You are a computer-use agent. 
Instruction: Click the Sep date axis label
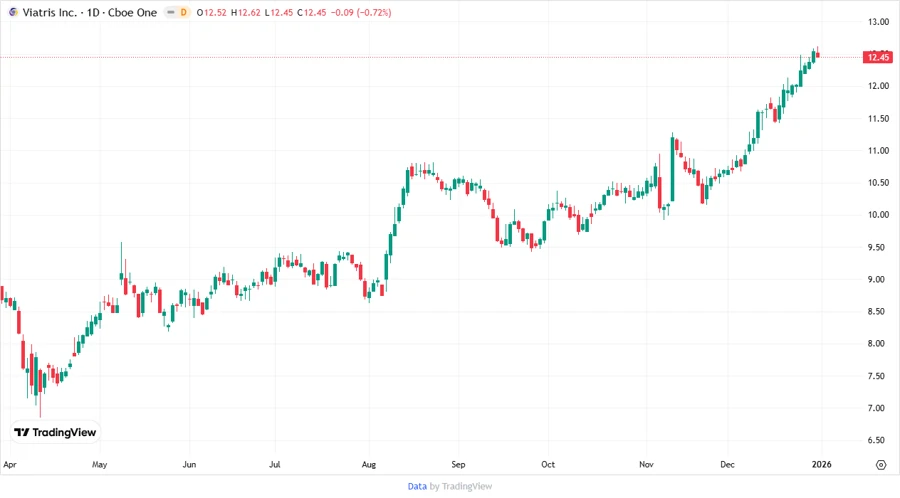458,465
